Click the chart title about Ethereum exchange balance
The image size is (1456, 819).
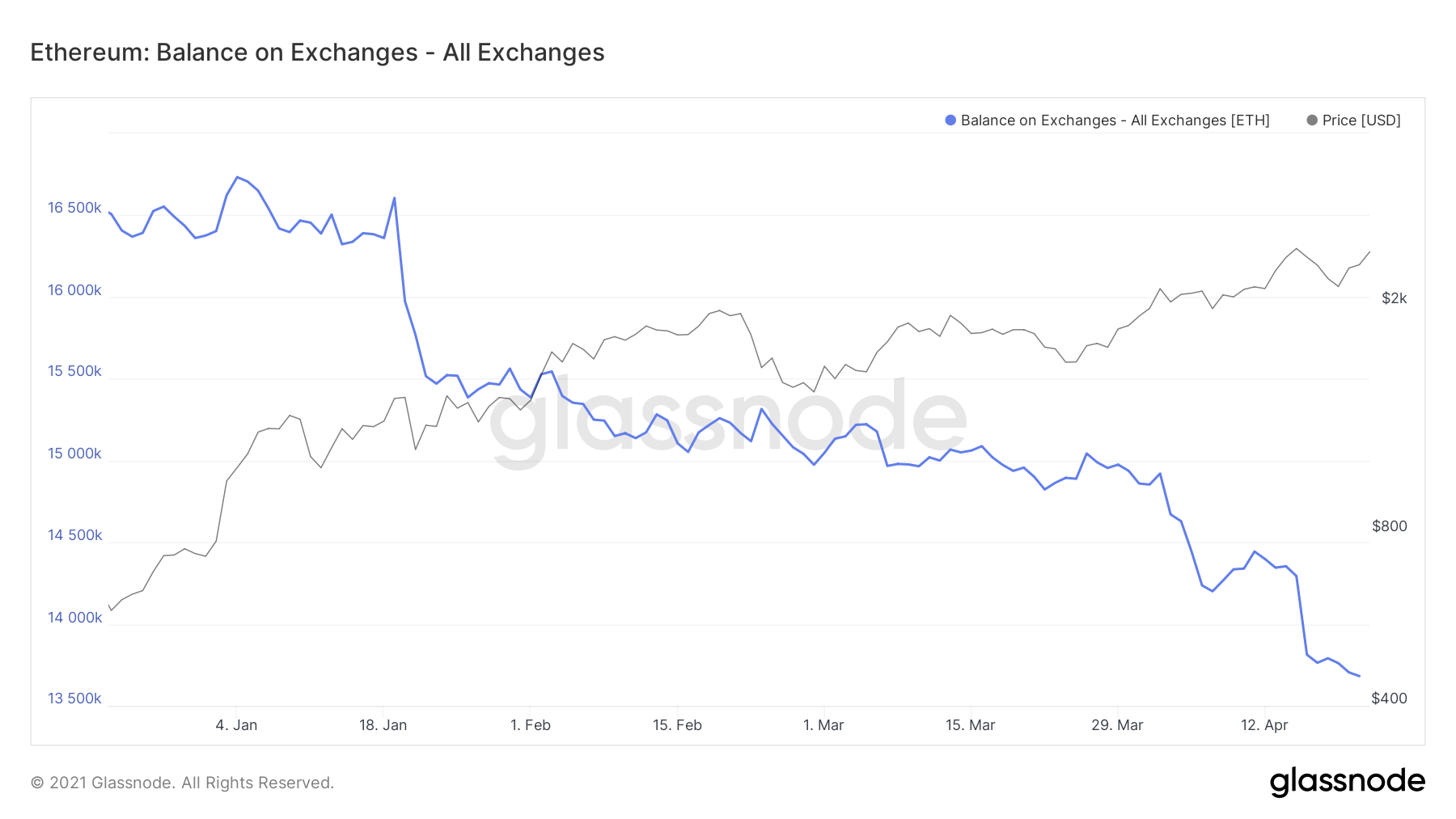coord(317,53)
